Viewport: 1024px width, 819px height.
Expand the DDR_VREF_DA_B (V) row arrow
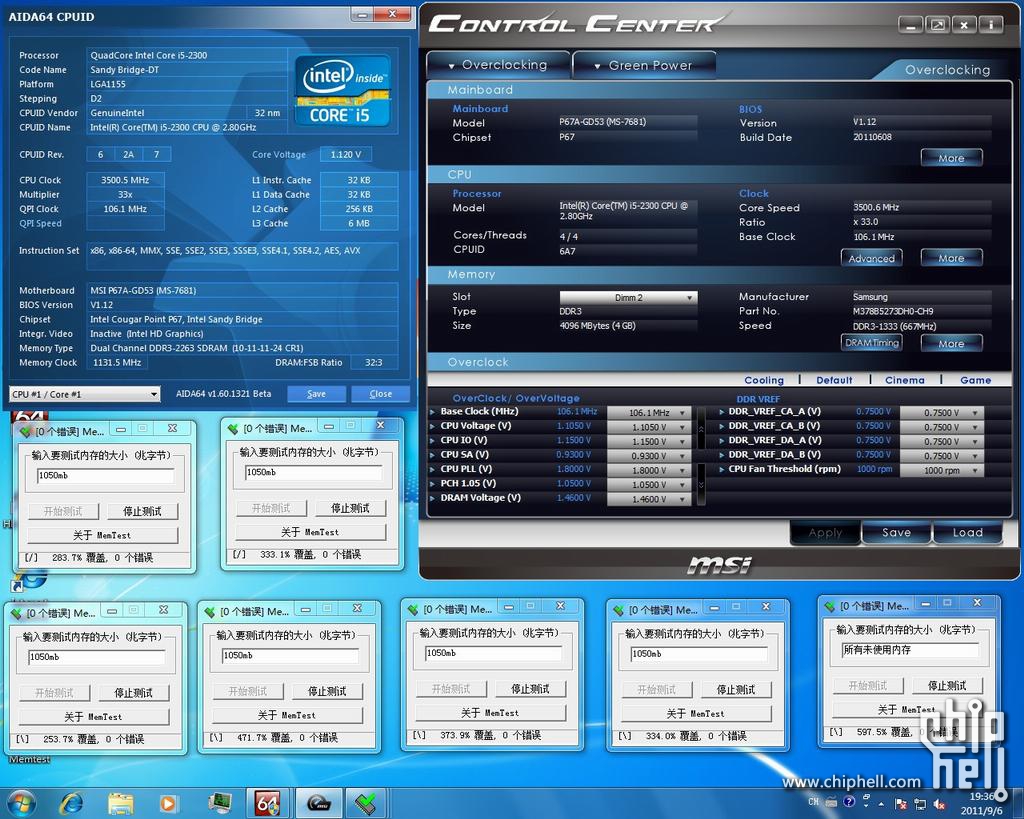722,455
